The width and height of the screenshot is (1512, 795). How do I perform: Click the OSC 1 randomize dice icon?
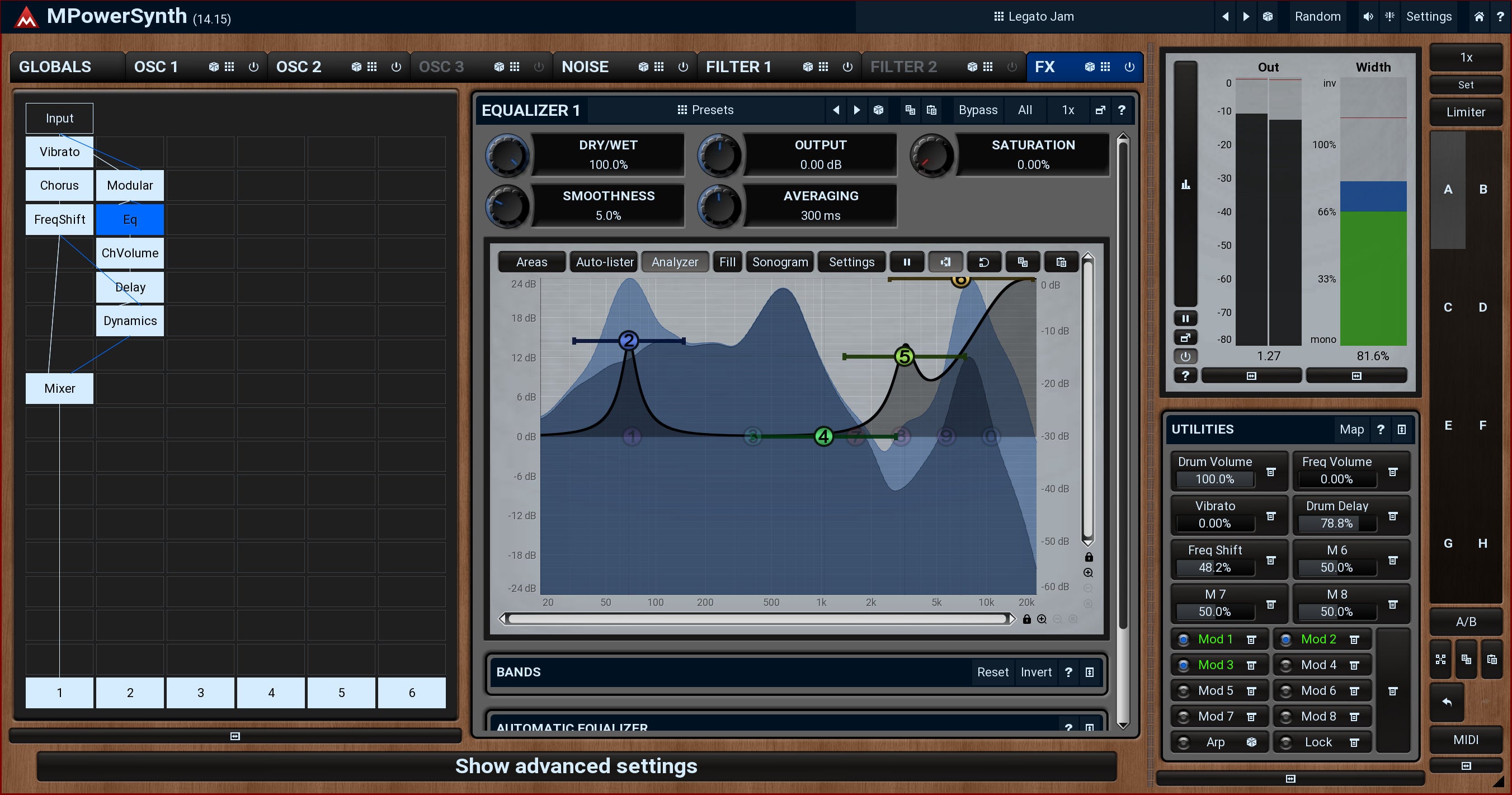coord(214,67)
